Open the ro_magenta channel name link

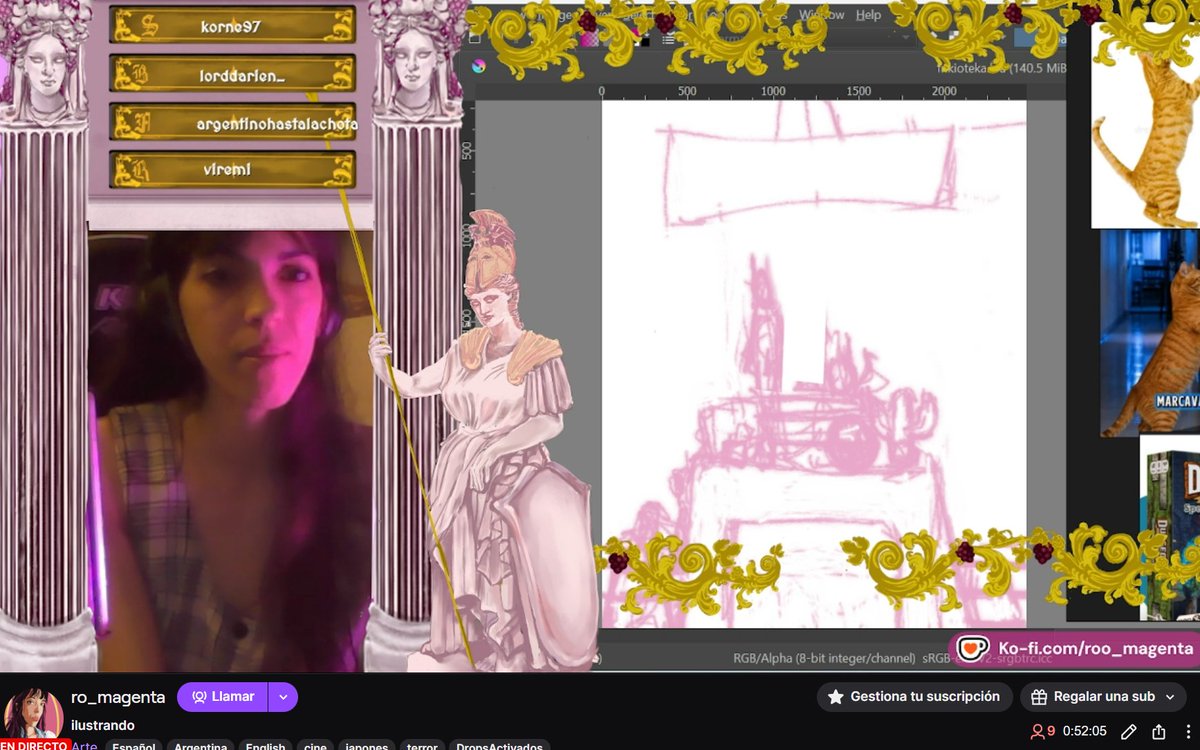118,697
